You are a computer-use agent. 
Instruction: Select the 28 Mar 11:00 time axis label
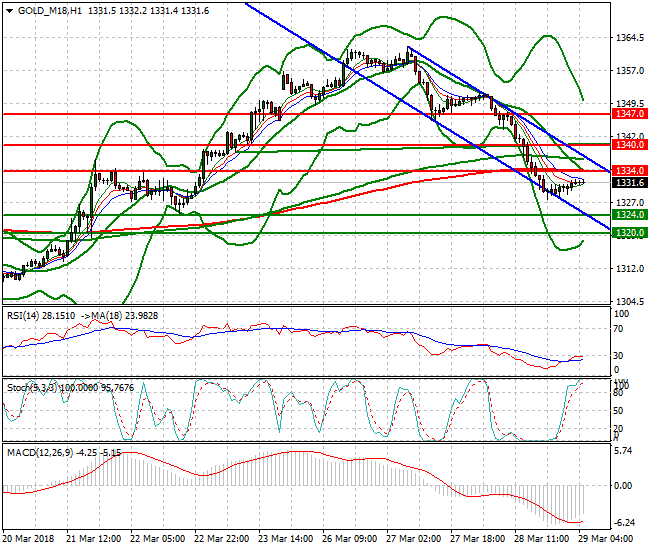coord(541,538)
